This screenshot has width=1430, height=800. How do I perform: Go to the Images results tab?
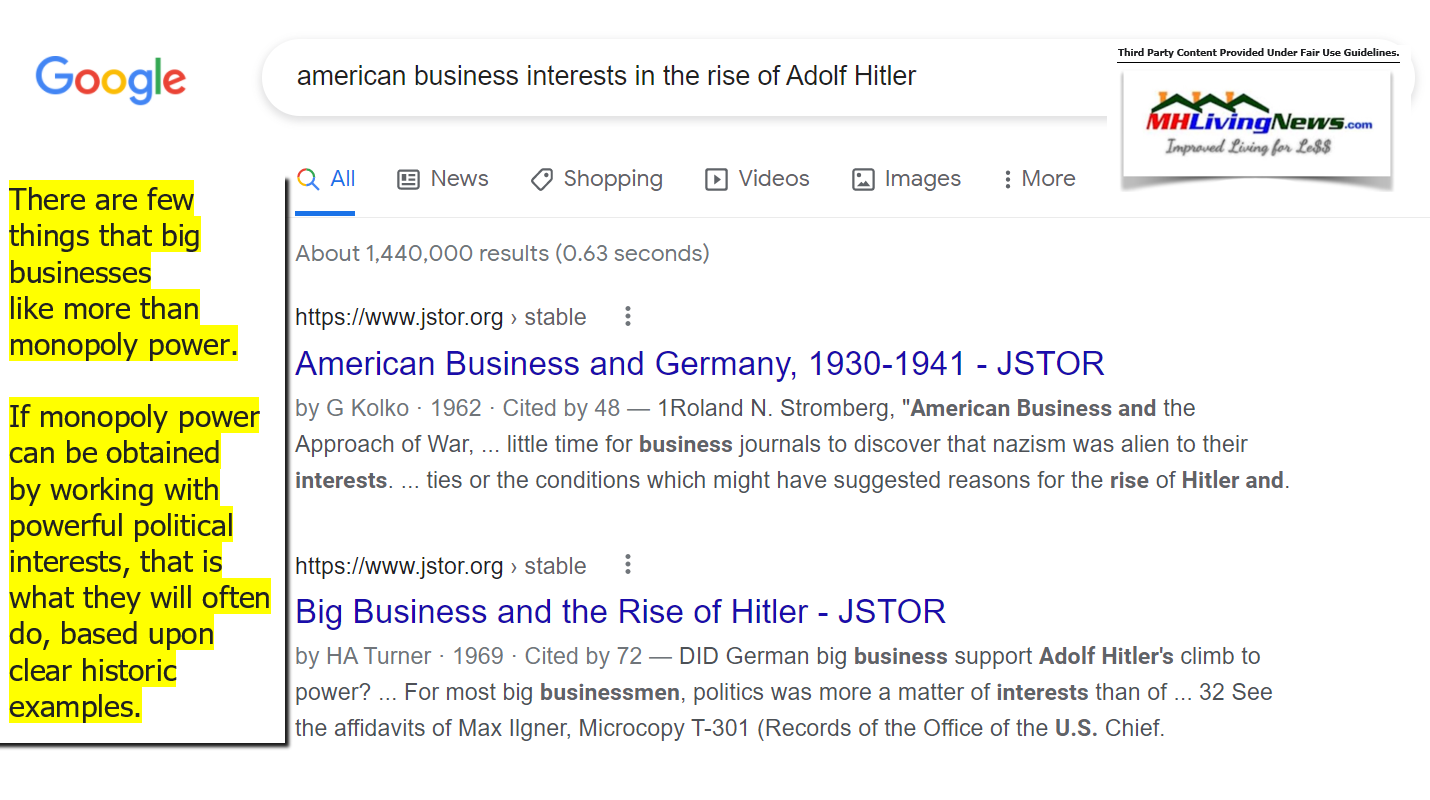coord(922,179)
